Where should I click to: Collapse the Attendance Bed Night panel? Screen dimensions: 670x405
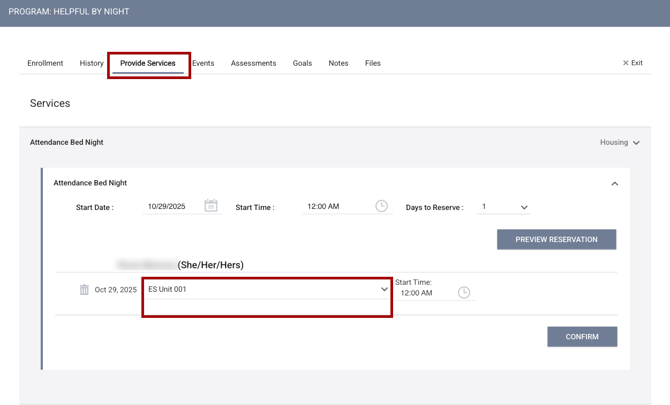[614, 184]
